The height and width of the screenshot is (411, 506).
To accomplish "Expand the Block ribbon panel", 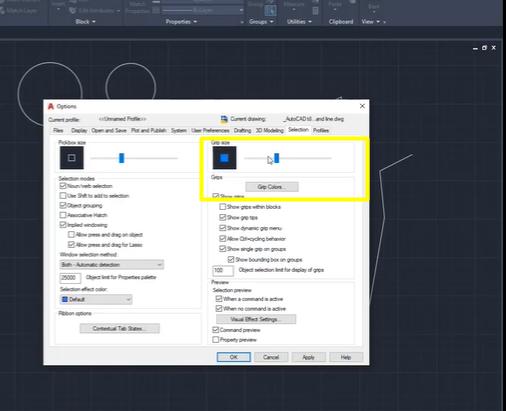I will [85, 22].
